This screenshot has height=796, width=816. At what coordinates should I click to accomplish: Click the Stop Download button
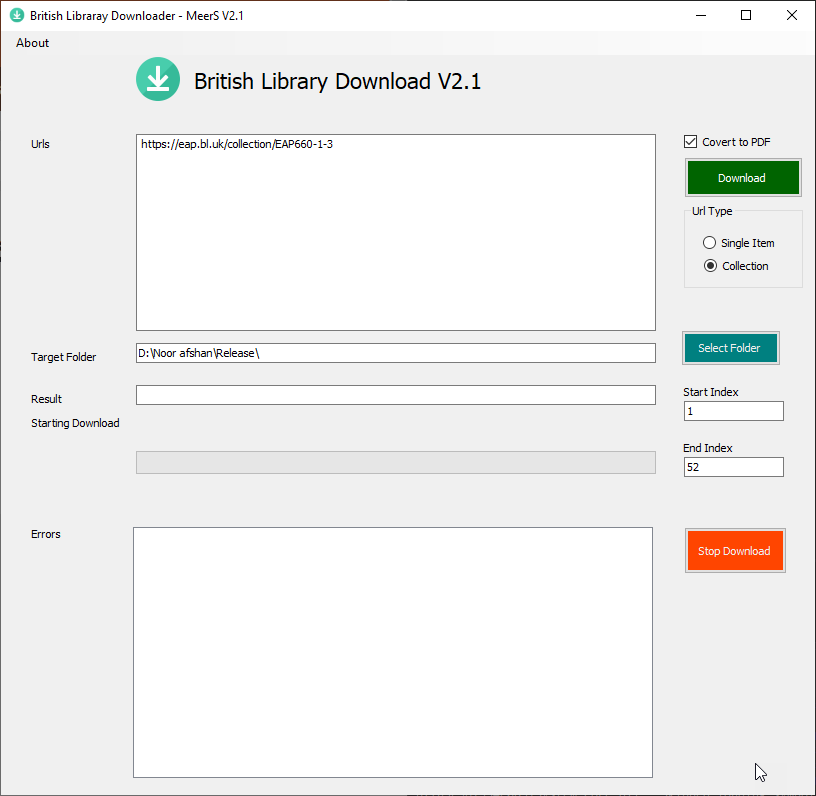click(x=735, y=550)
